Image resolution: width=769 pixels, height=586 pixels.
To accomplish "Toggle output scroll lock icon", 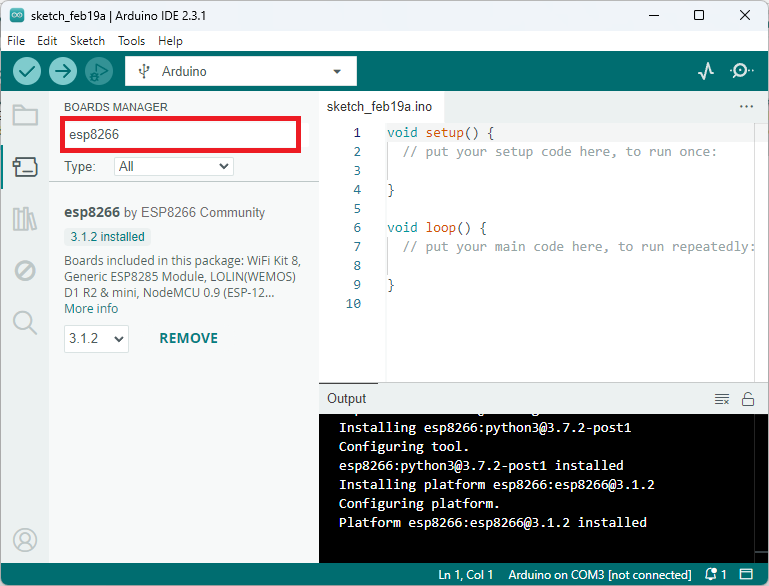I will click(x=748, y=399).
